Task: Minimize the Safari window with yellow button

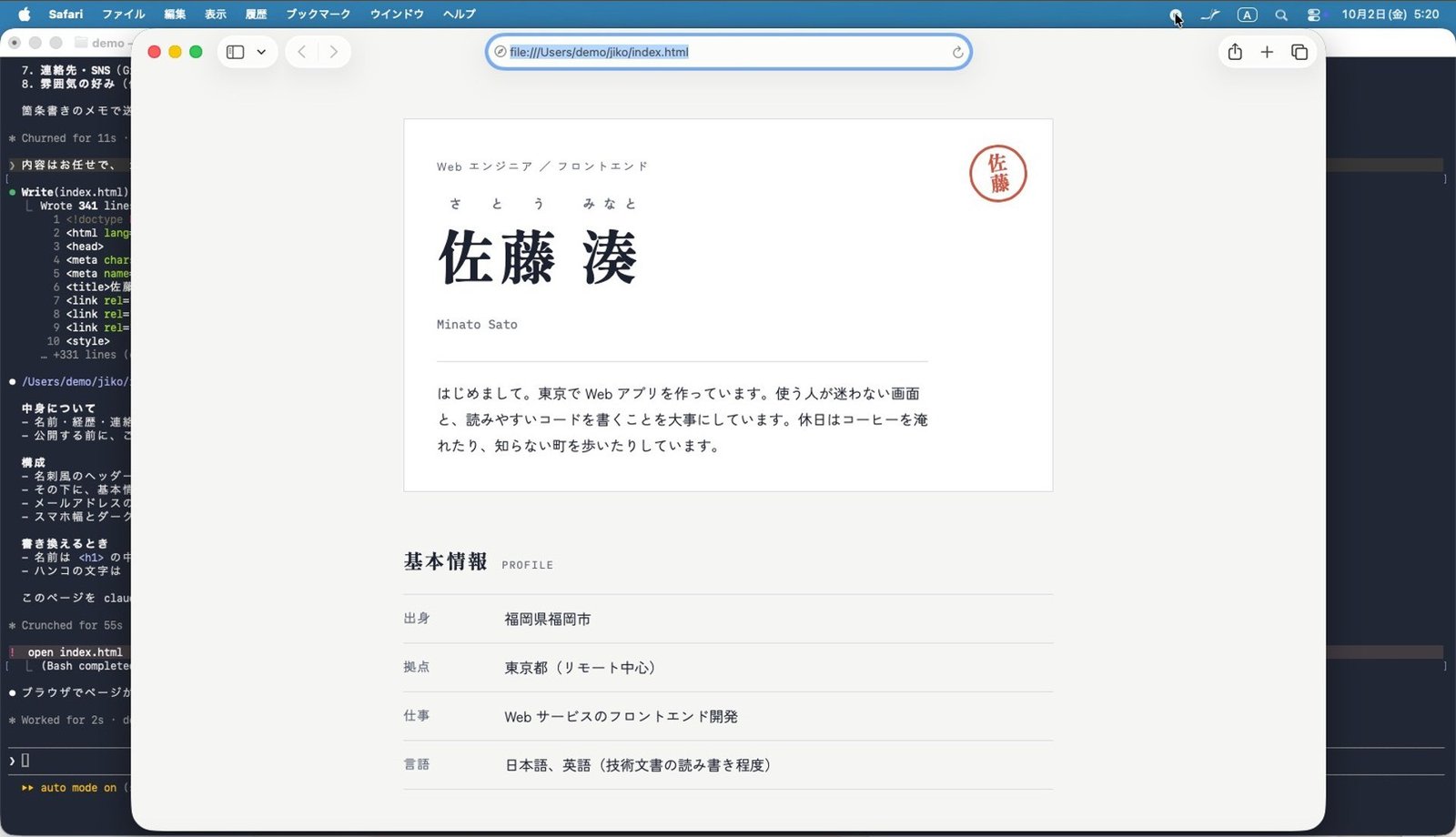Action: tap(175, 52)
